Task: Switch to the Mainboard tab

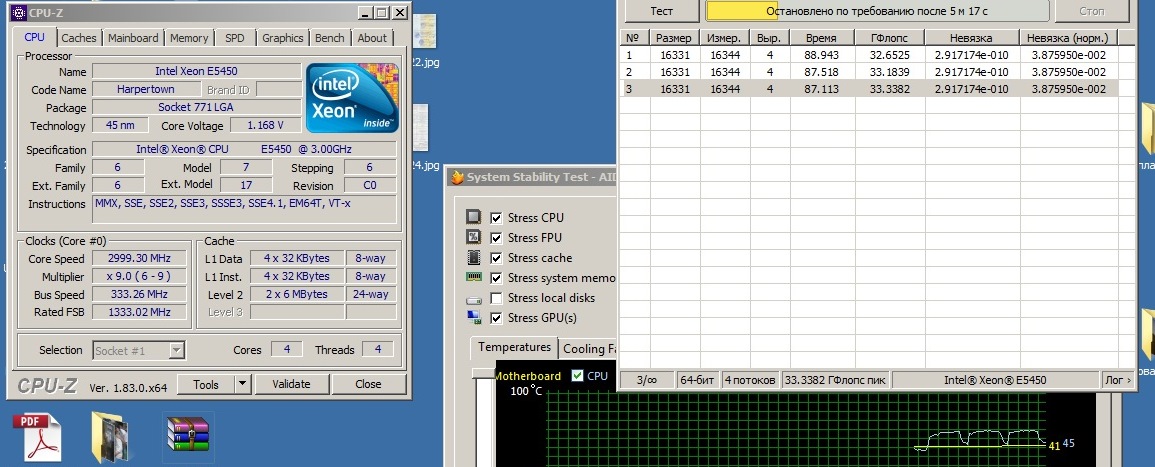Action: click(133, 38)
